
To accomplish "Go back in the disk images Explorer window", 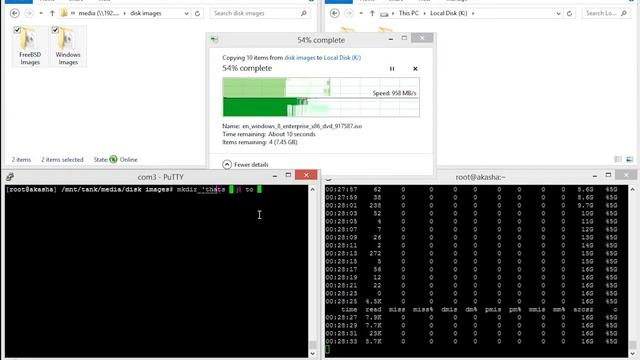I will (x=15, y=13).
